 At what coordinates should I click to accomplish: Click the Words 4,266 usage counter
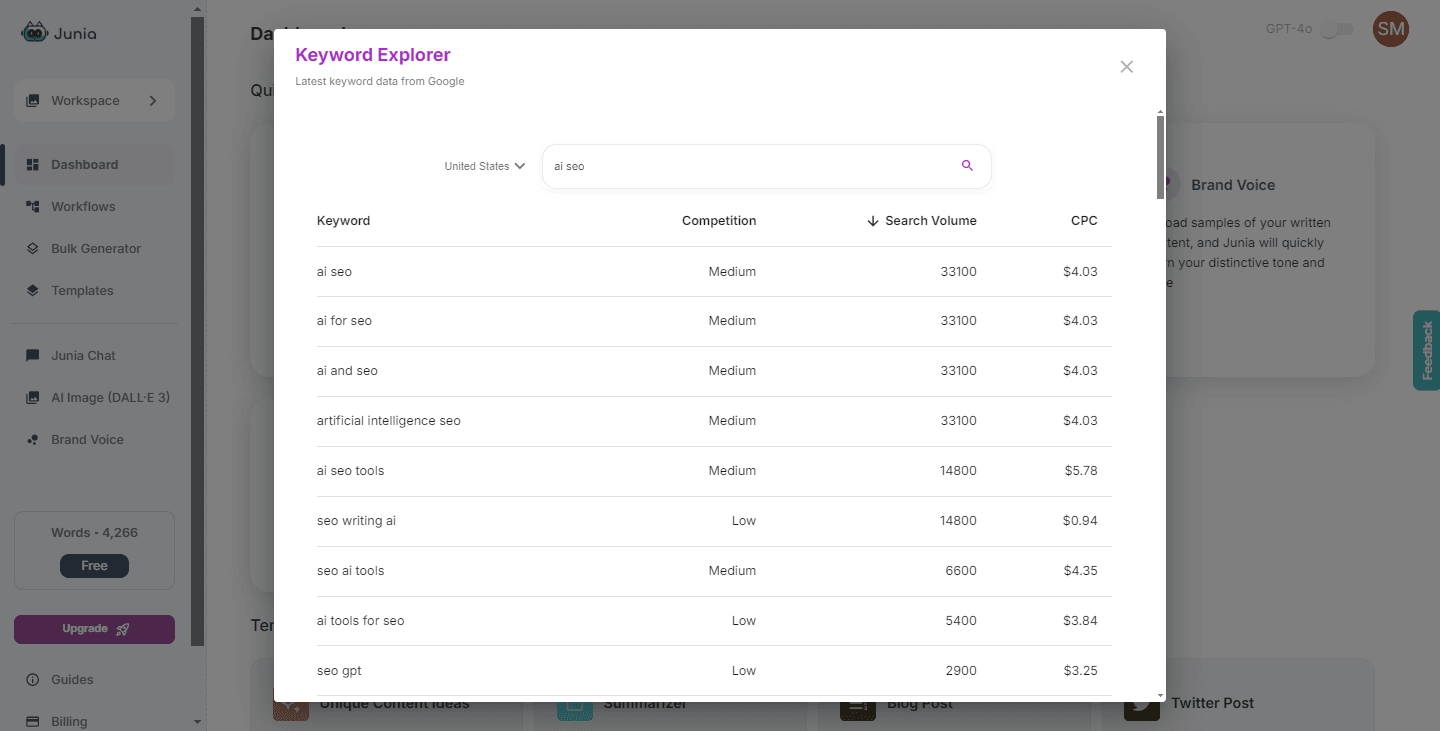(x=94, y=533)
